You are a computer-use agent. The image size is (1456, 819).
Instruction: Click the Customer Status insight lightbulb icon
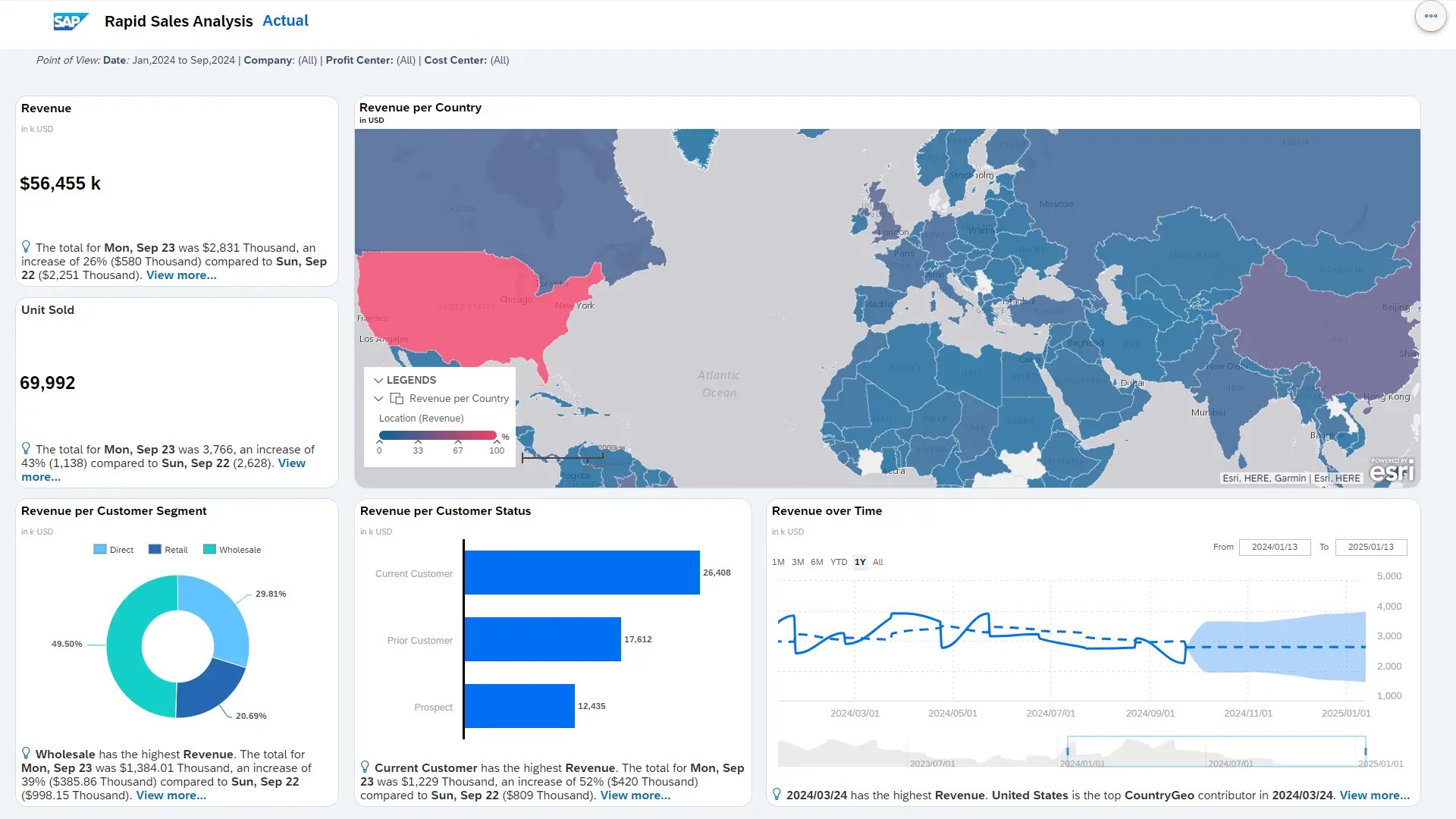pyautogui.click(x=366, y=767)
